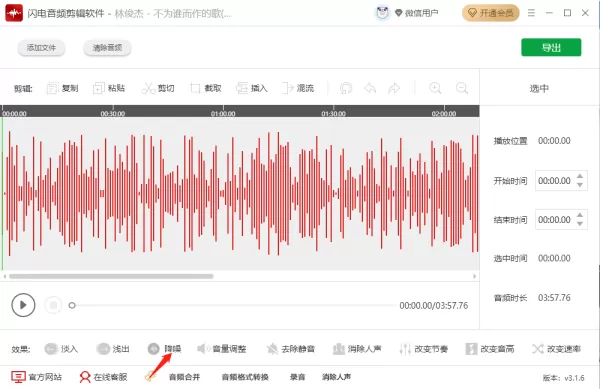This screenshot has height=389, width=600.
Task: Click the waveform scrollbar right arrow
Action: (474, 276)
